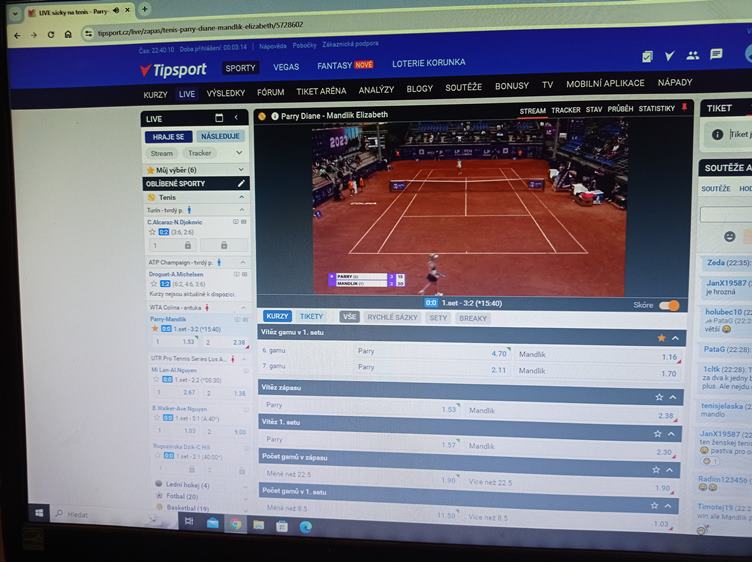752x562 pixels.
Task: Switch to the TRACKER tab
Action: tap(565, 110)
